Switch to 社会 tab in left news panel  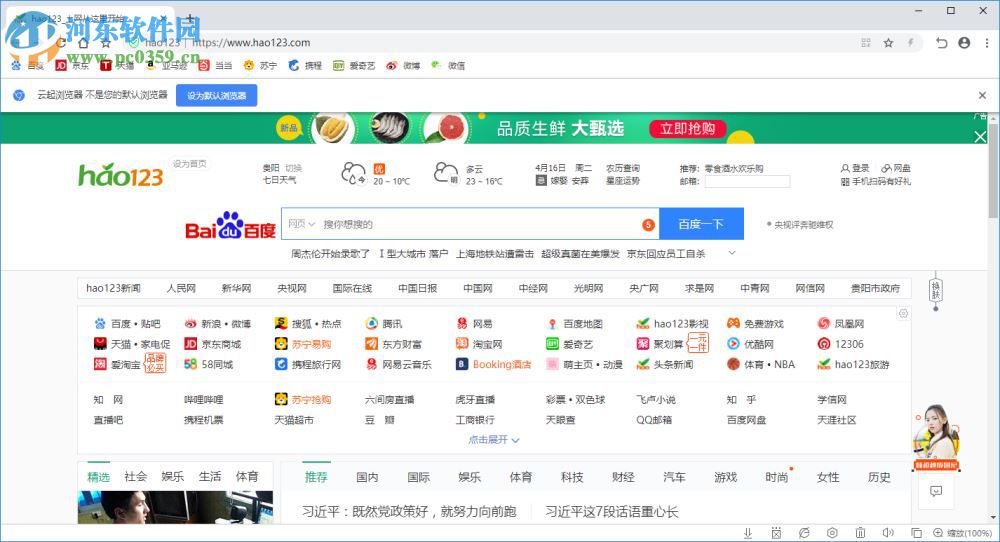point(135,476)
